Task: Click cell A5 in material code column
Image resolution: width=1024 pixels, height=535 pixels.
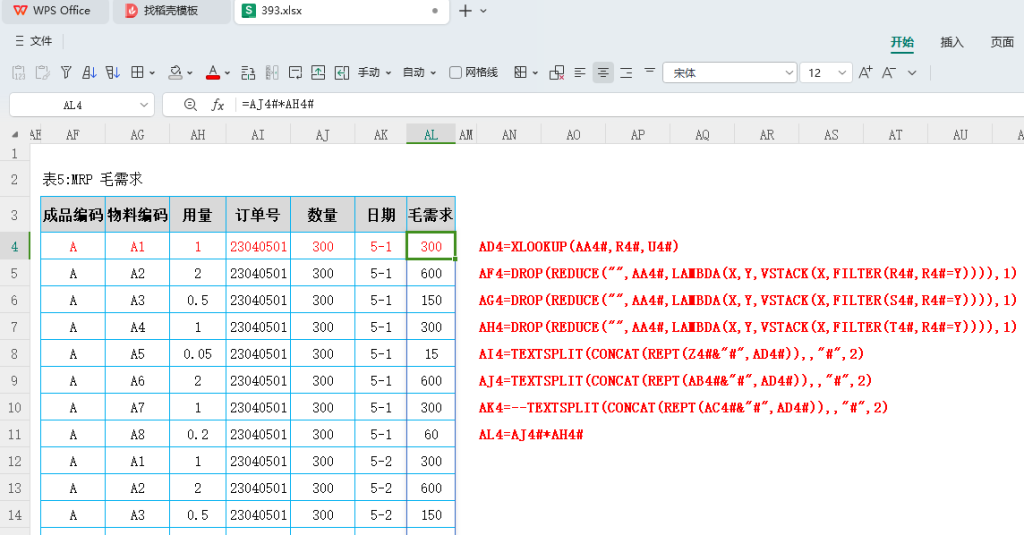Action: (137, 354)
